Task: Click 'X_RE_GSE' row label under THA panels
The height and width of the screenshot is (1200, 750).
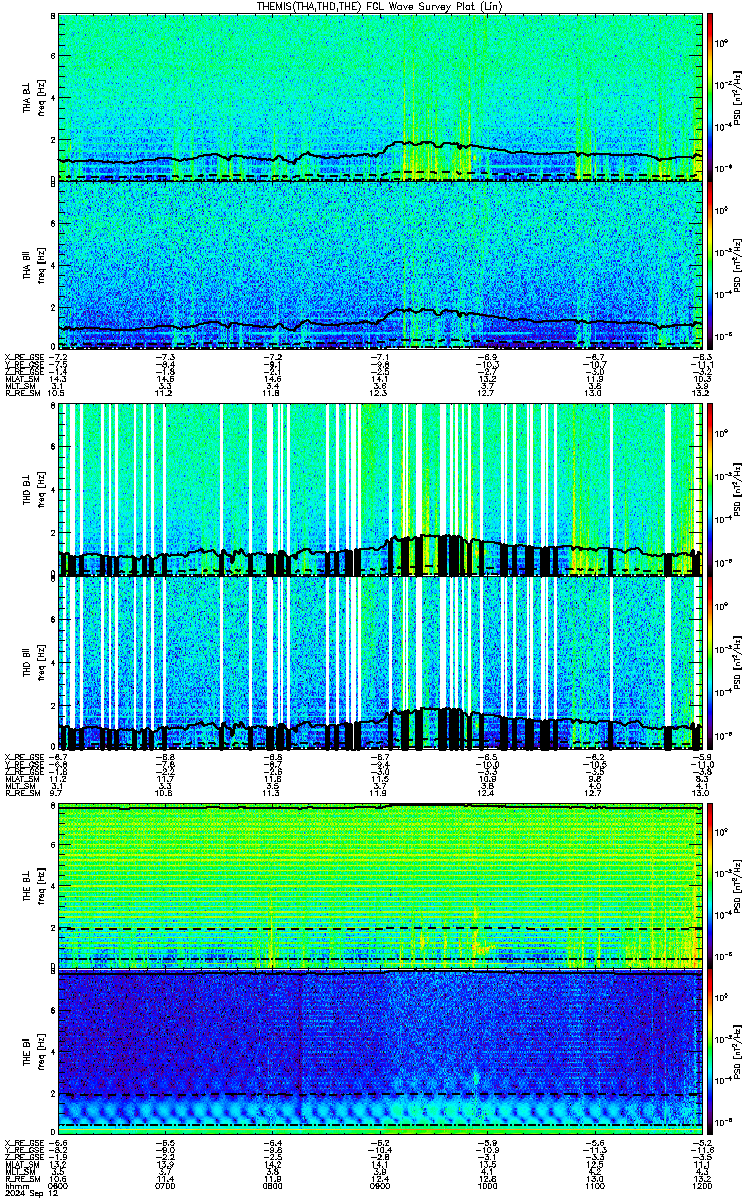Action: coord(23,357)
